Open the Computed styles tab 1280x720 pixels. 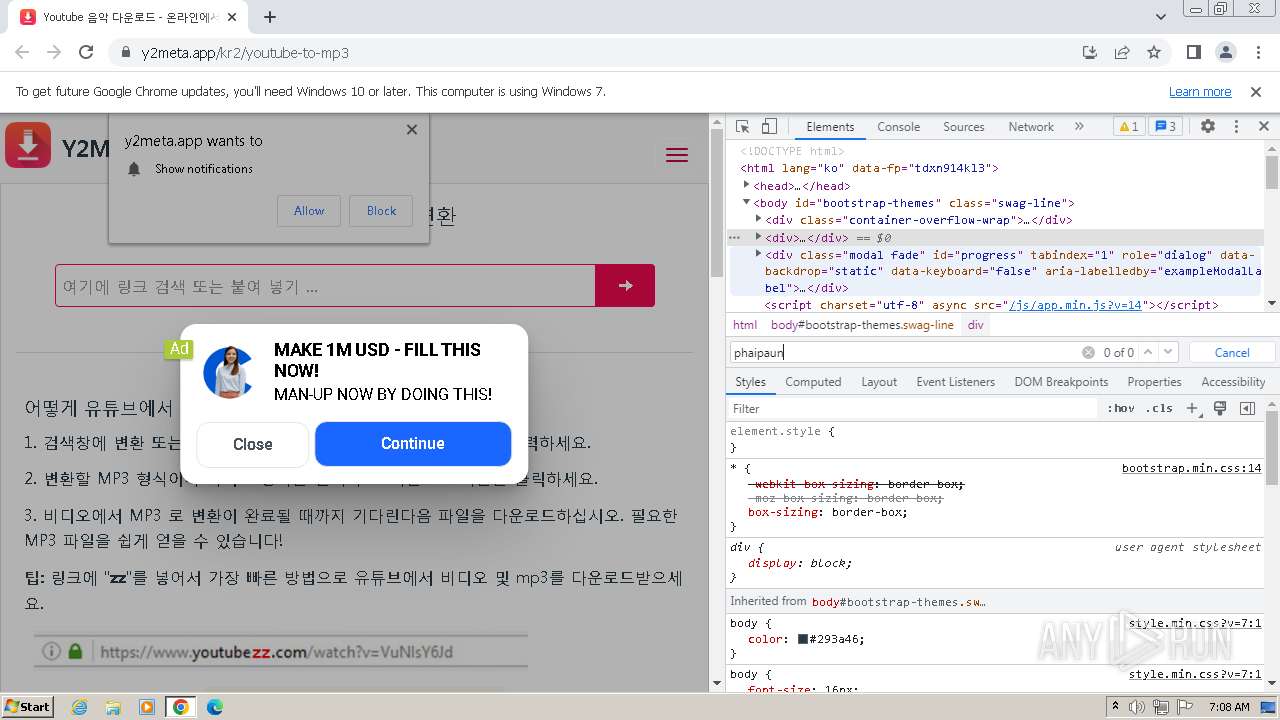813,382
